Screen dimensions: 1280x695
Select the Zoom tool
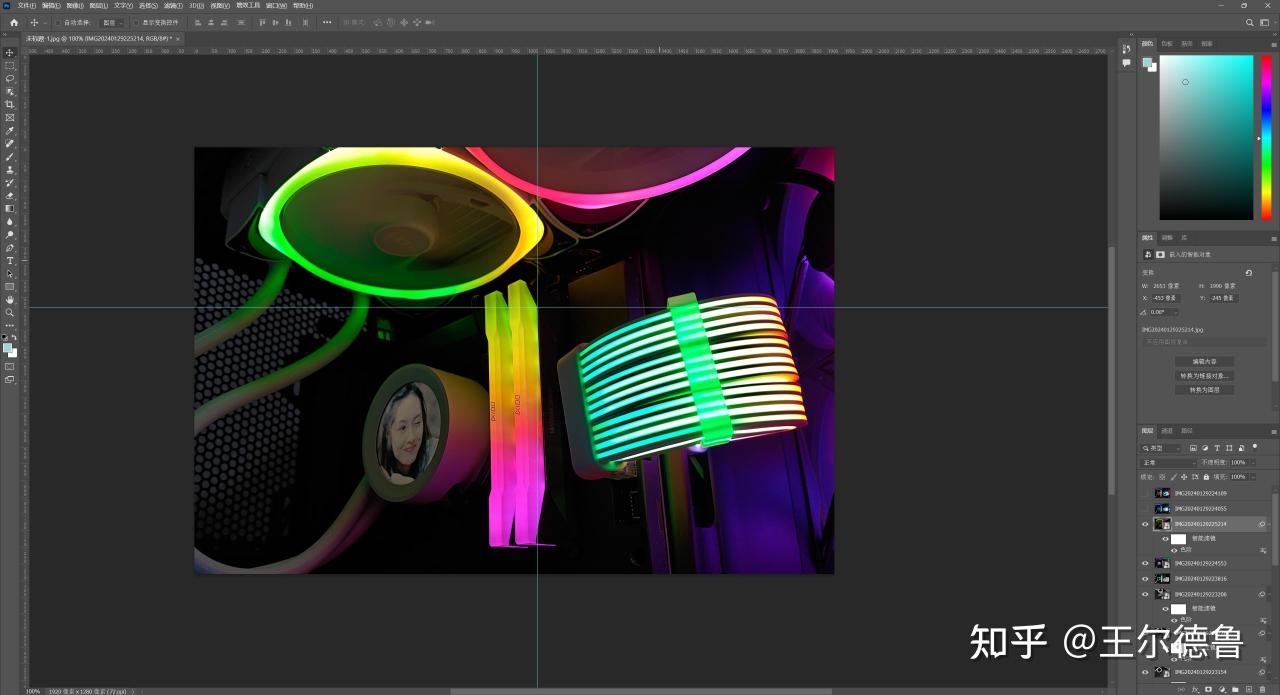tap(10, 312)
